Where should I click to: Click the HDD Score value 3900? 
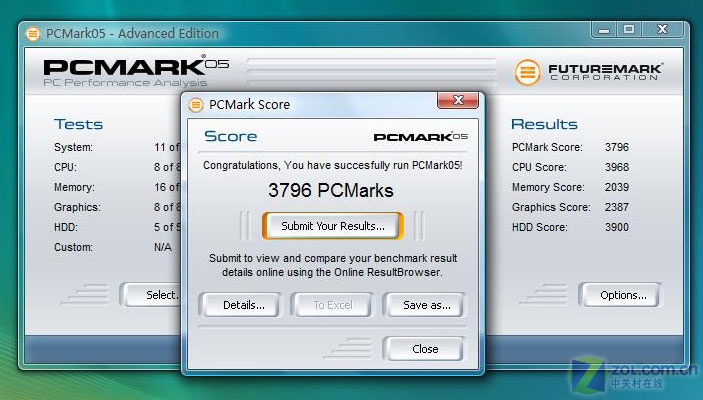[x=617, y=227]
